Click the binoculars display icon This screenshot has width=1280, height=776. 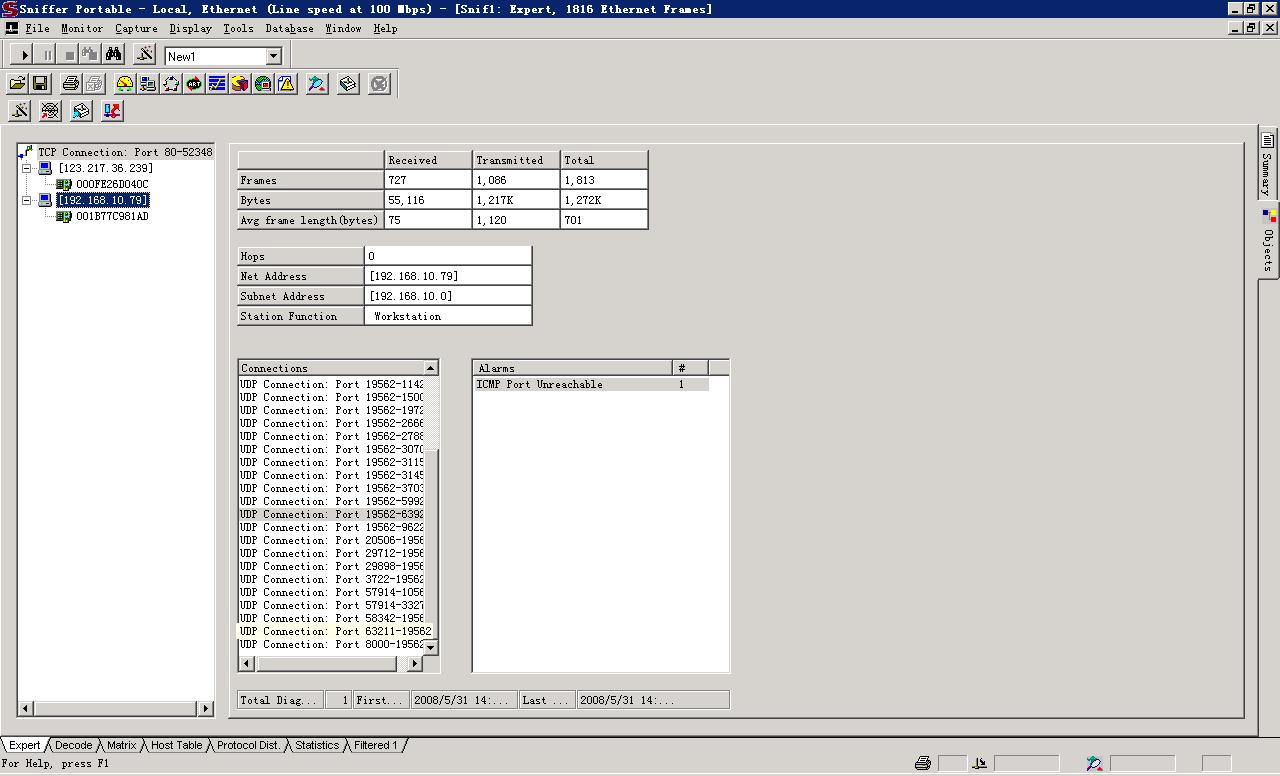[113, 55]
